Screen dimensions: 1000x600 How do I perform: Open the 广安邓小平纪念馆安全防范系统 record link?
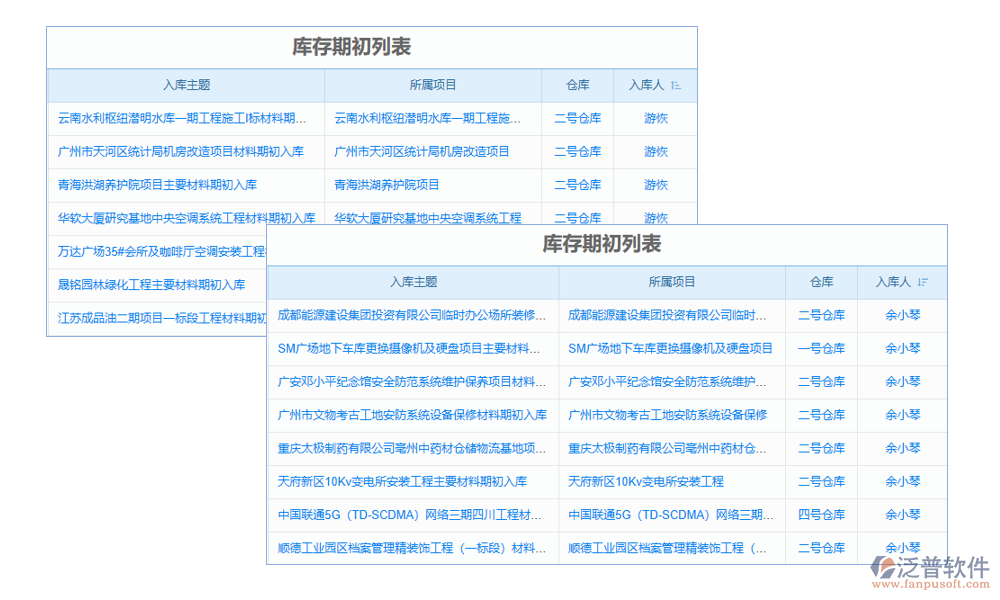coord(412,381)
